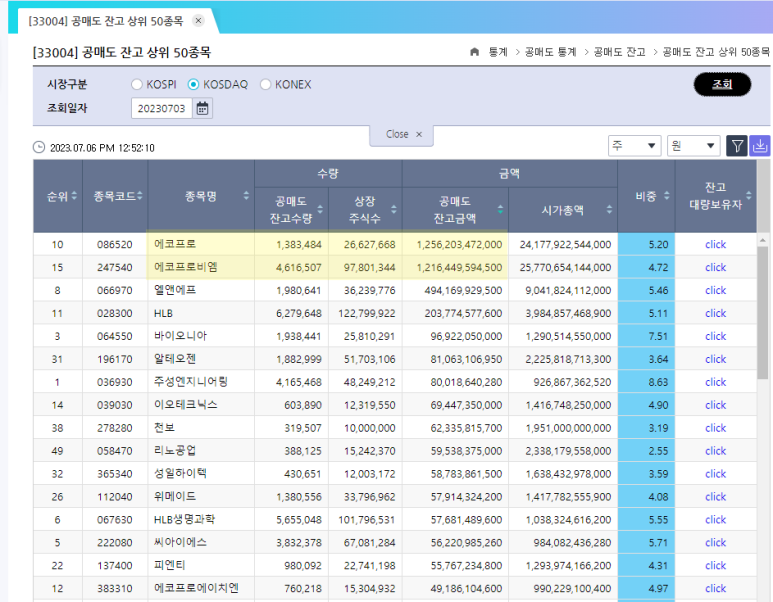The height and width of the screenshot is (602, 773).
Task: Select the [33004] 공매도 잔고 상위 50종목 tab
Action: click(105, 21)
